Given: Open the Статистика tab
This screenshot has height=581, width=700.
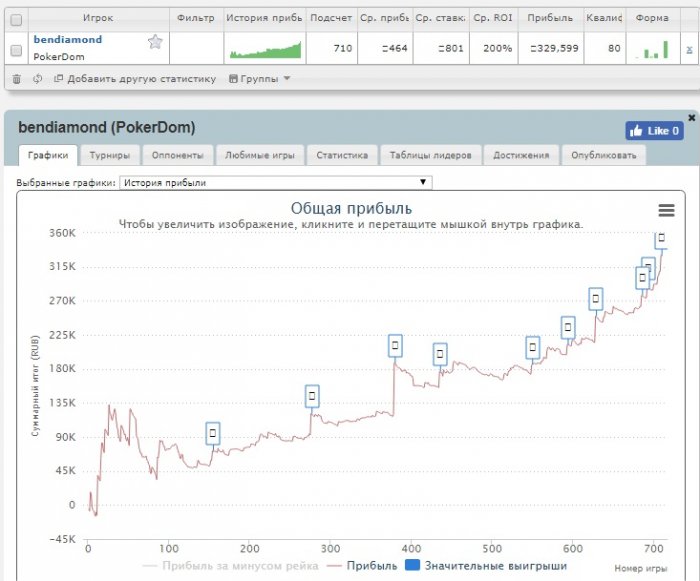Looking at the screenshot, I should 342,155.
